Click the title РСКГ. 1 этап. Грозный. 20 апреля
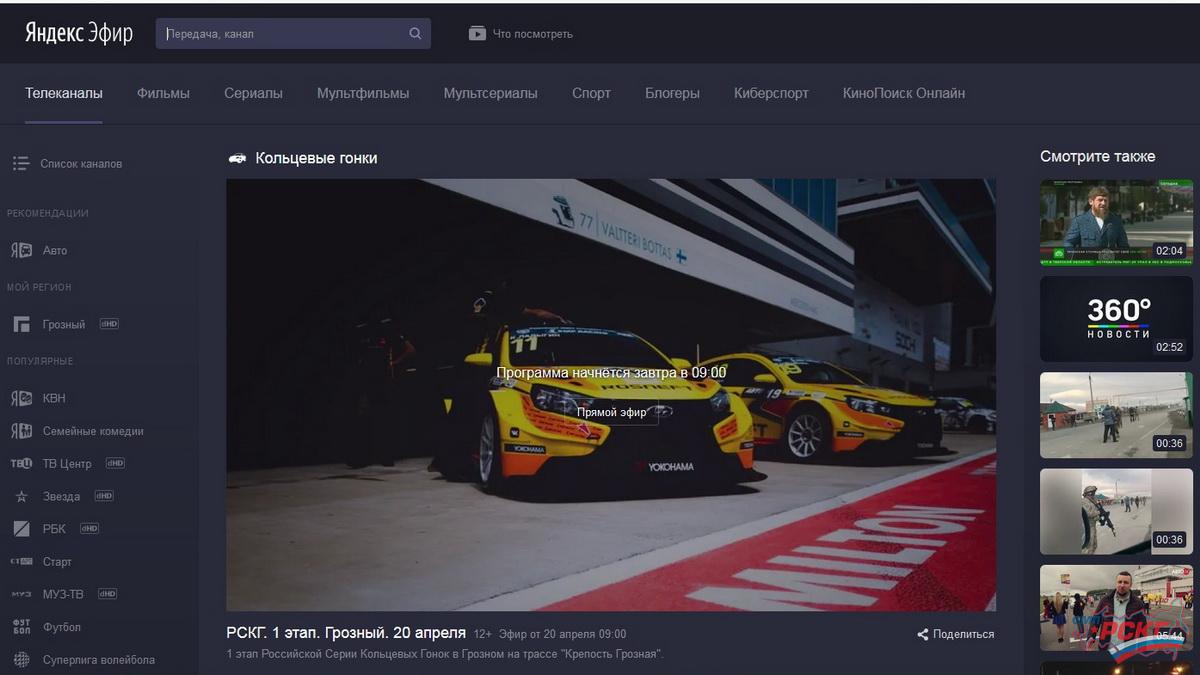This screenshot has height=675, width=1200. click(346, 633)
